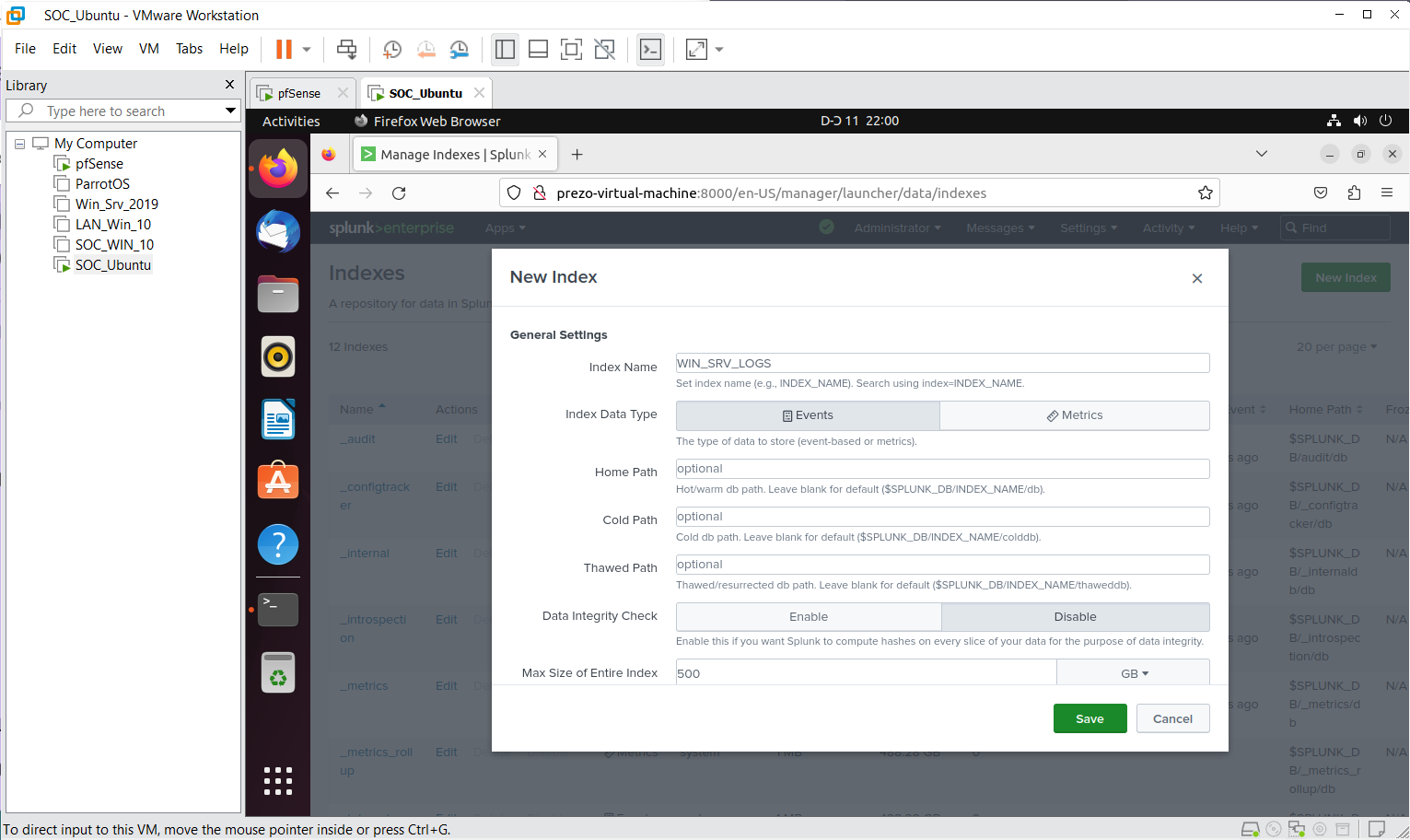Open Activities overview in Ubuntu
Viewport: 1410px width, 840px height.
click(x=291, y=122)
